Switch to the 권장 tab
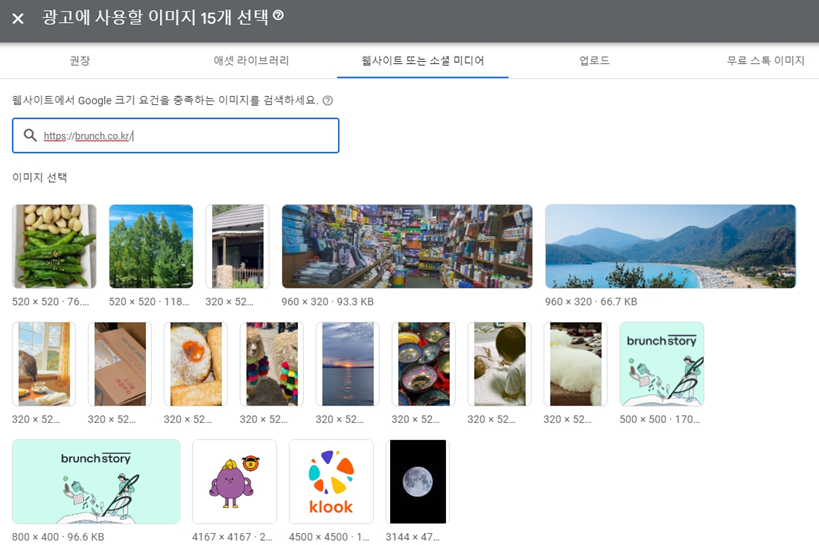Viewport: 819px width, 545px height. tap(80, 61)
